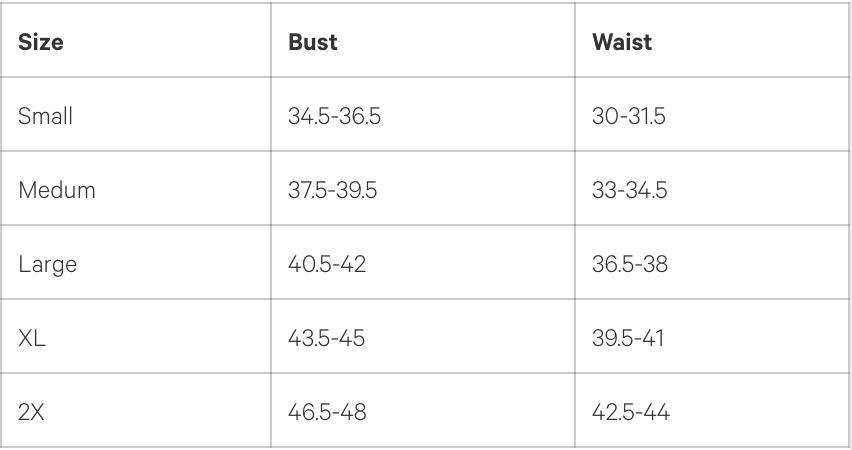The image size is (852, 450).
Task: Click the 2X waist value 42.5-44
Action: [628, 412]
